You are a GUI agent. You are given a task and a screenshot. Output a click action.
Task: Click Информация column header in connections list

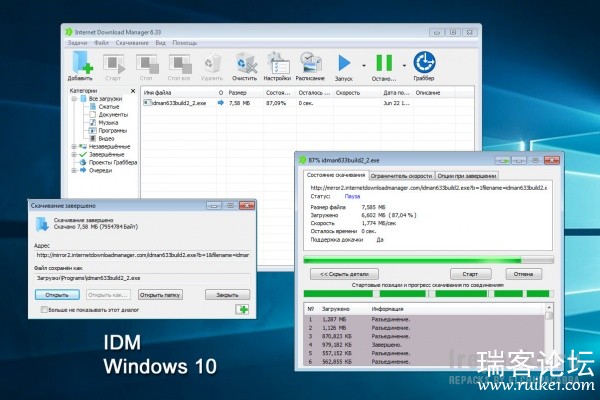pyautogui.click(x=387, y=309)
